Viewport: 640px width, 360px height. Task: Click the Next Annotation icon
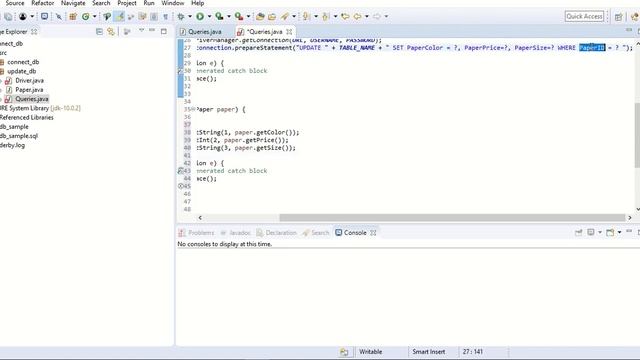click(306, 16)
